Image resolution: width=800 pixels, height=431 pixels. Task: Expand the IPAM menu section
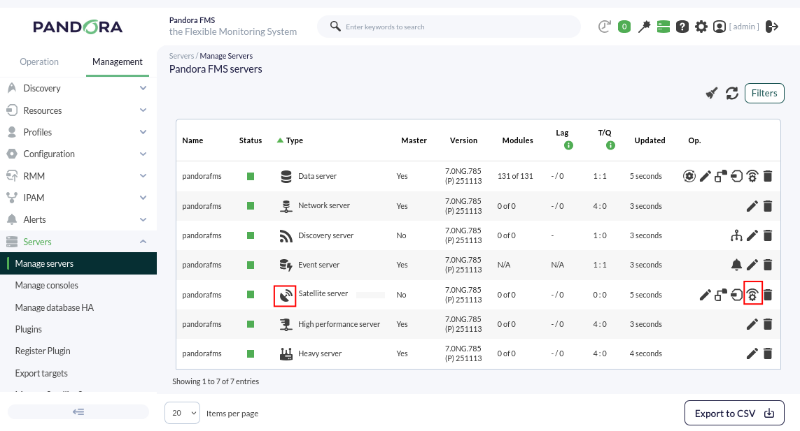[79, 197]
